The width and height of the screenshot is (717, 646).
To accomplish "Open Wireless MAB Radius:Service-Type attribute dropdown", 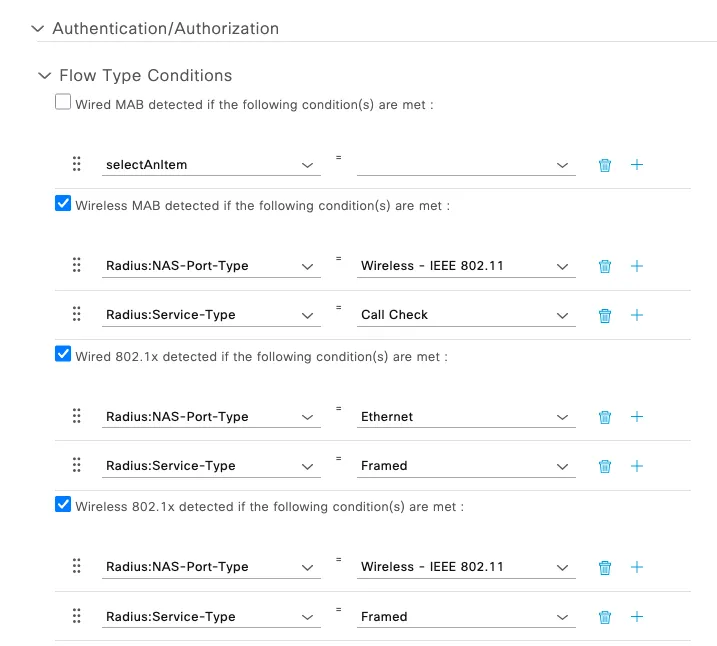I will click(211, 315).
